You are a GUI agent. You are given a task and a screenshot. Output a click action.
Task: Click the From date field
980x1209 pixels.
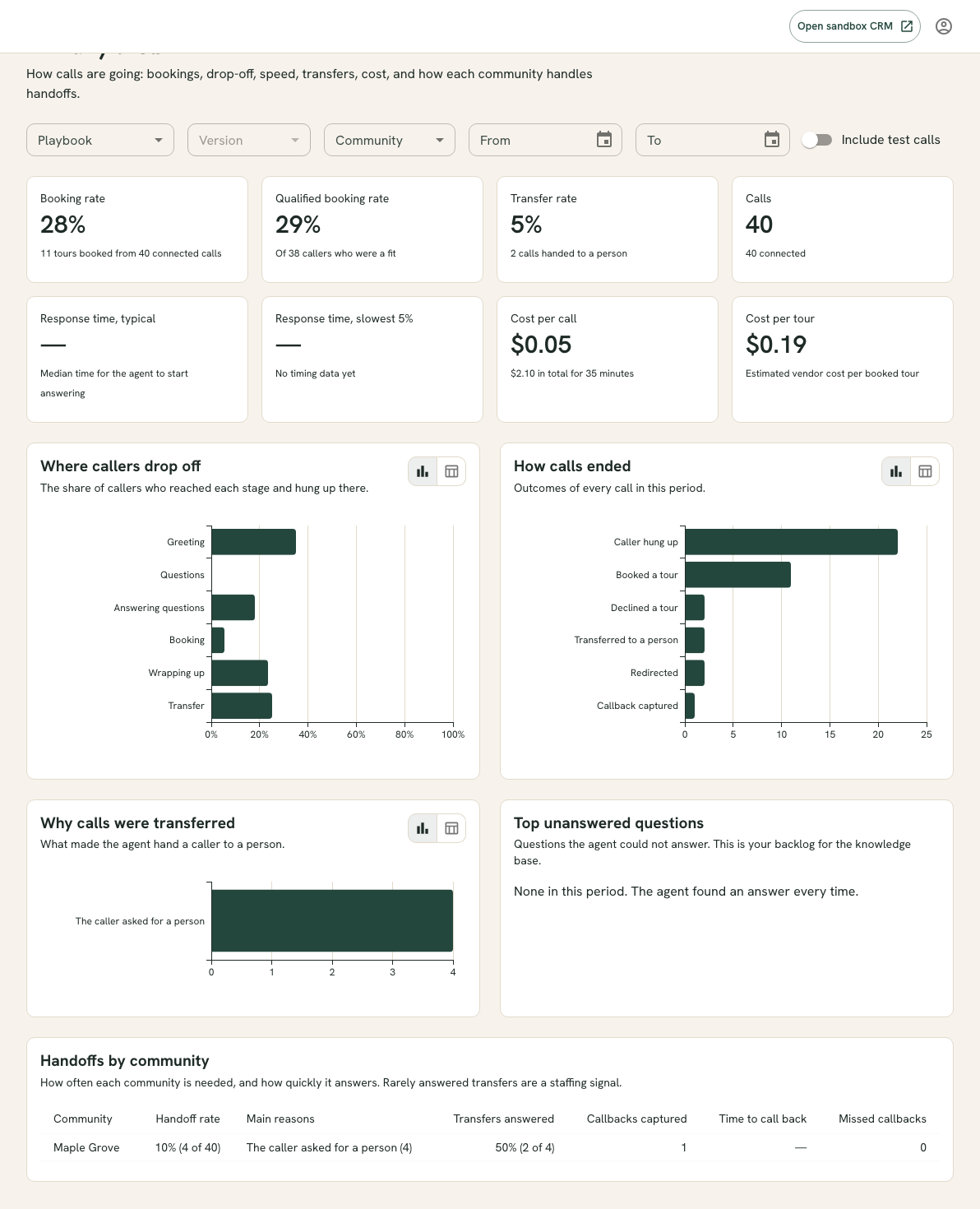[x=545, y=140]
